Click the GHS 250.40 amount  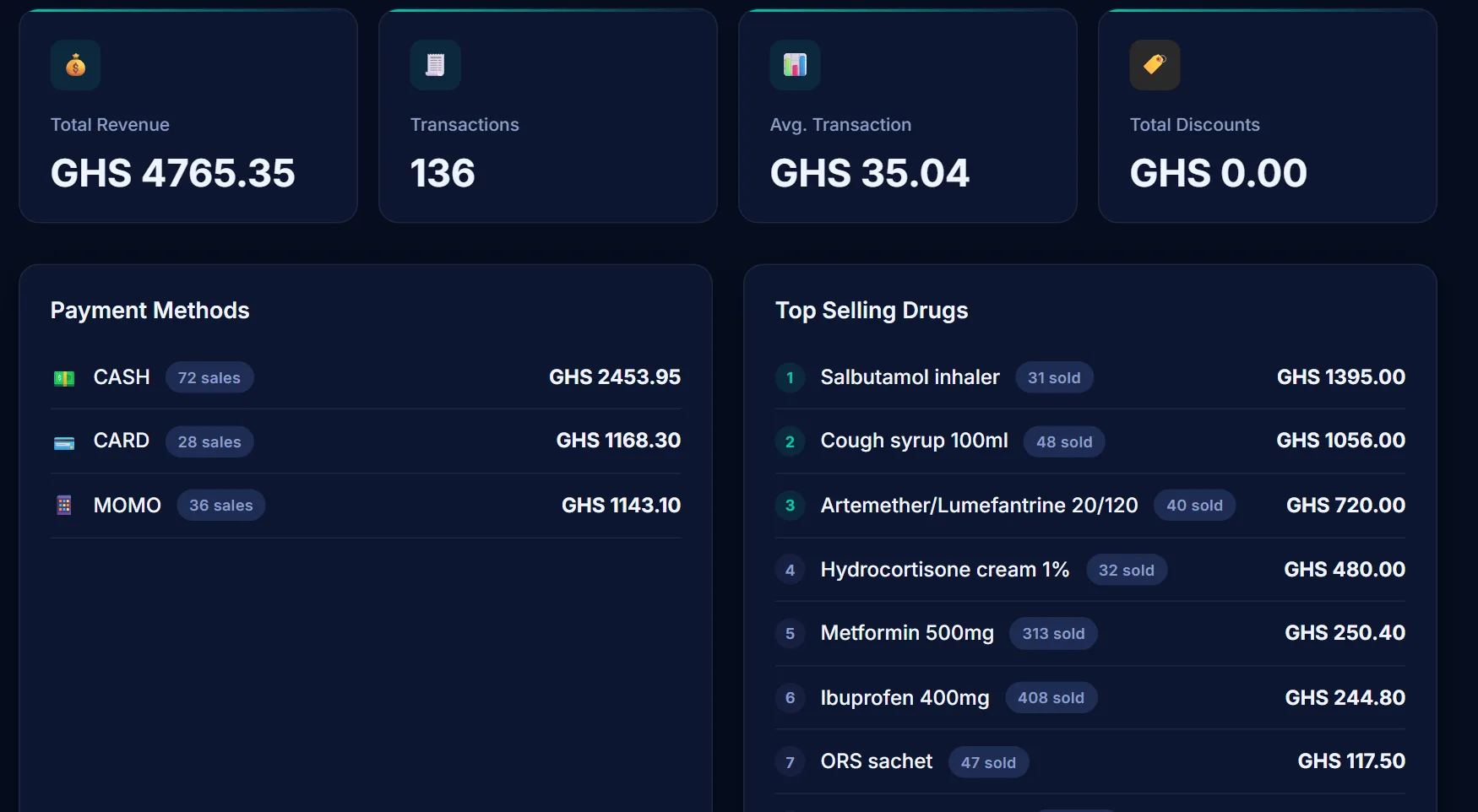pos(1345,633)
